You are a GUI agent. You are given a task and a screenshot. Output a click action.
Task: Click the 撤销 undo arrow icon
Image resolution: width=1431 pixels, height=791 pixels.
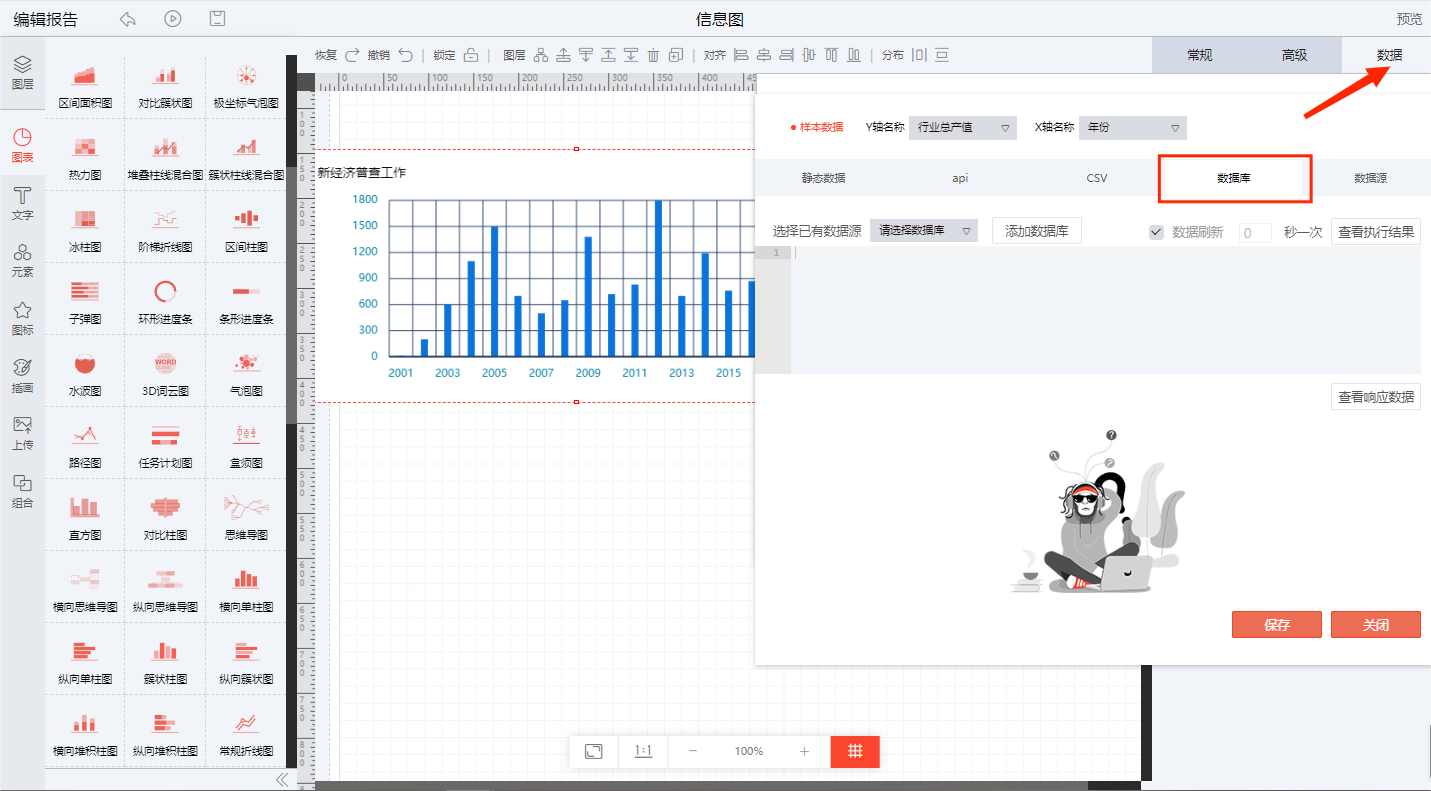click(405, 55)
